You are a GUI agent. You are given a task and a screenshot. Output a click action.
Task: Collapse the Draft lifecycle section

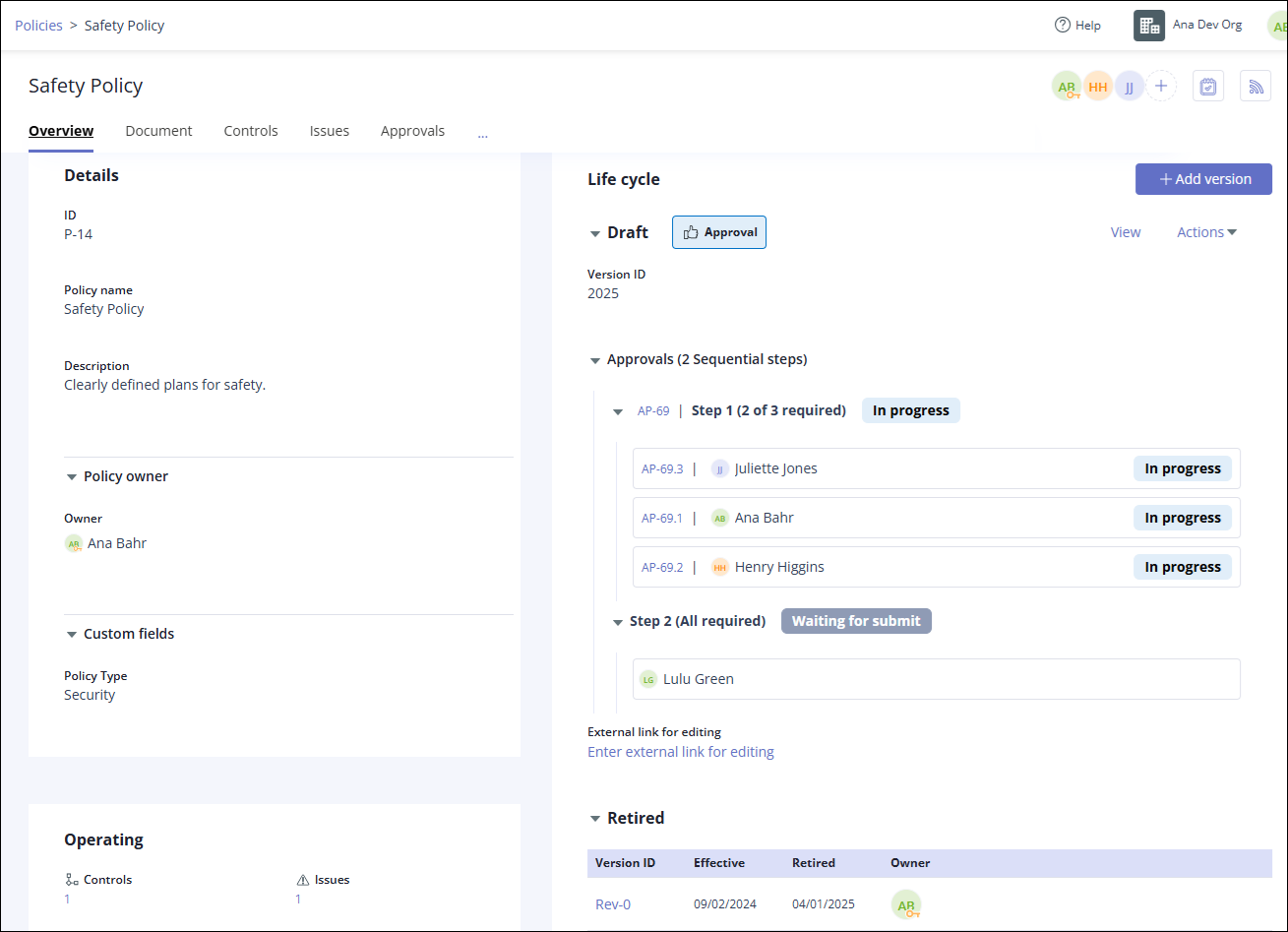pyautogui.click(x=594, y=233)
